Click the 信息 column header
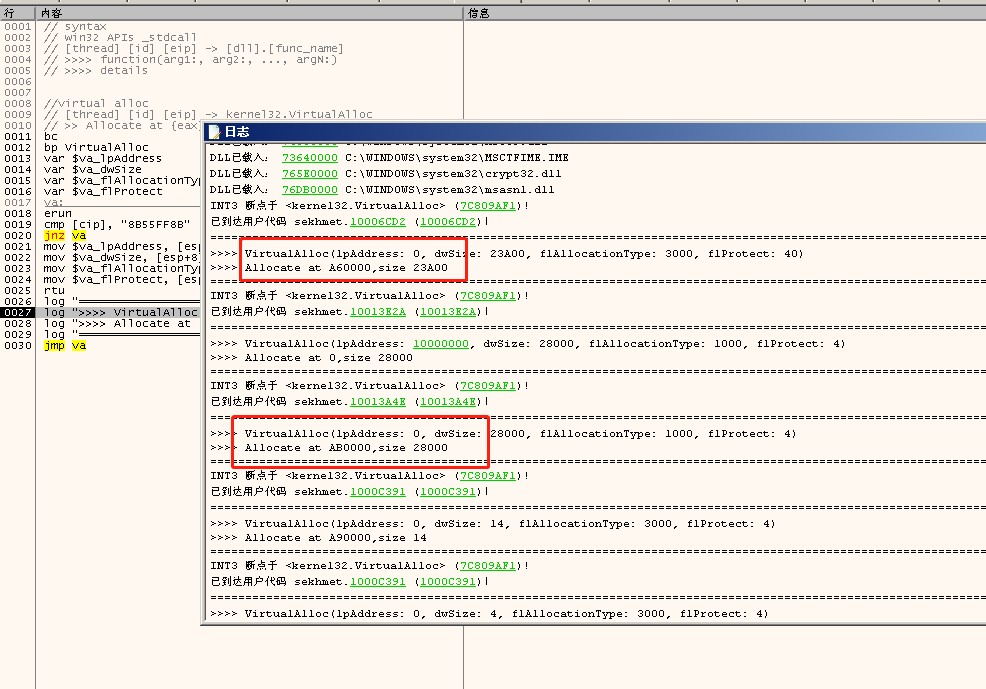This screenshot has height=689, width=986. [479, 13]
